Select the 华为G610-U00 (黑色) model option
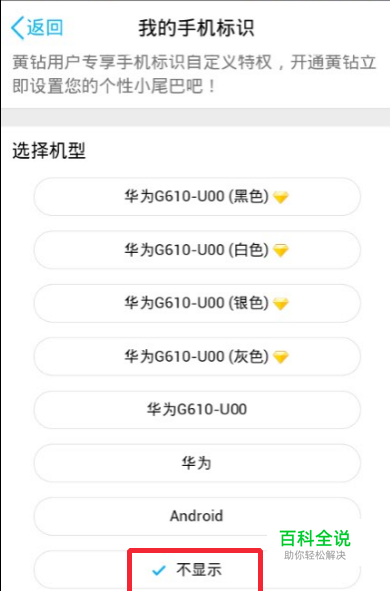Viewport: 390px width, 591px height. coord(197,197)
